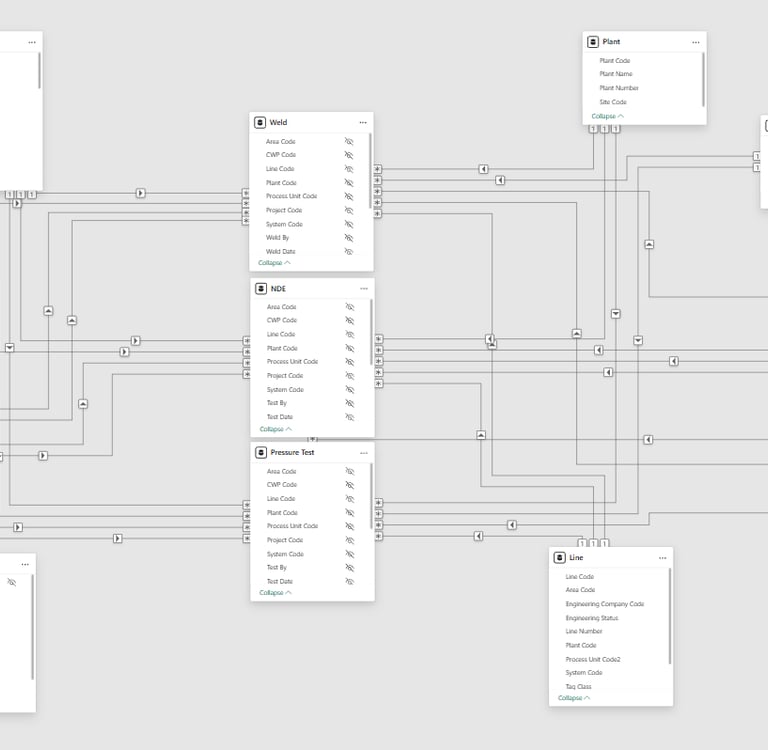Toggle visibility of Weld CWP Code
This screenshot has height=750, width=768.
pyautogui.click(x=349, y=155)
